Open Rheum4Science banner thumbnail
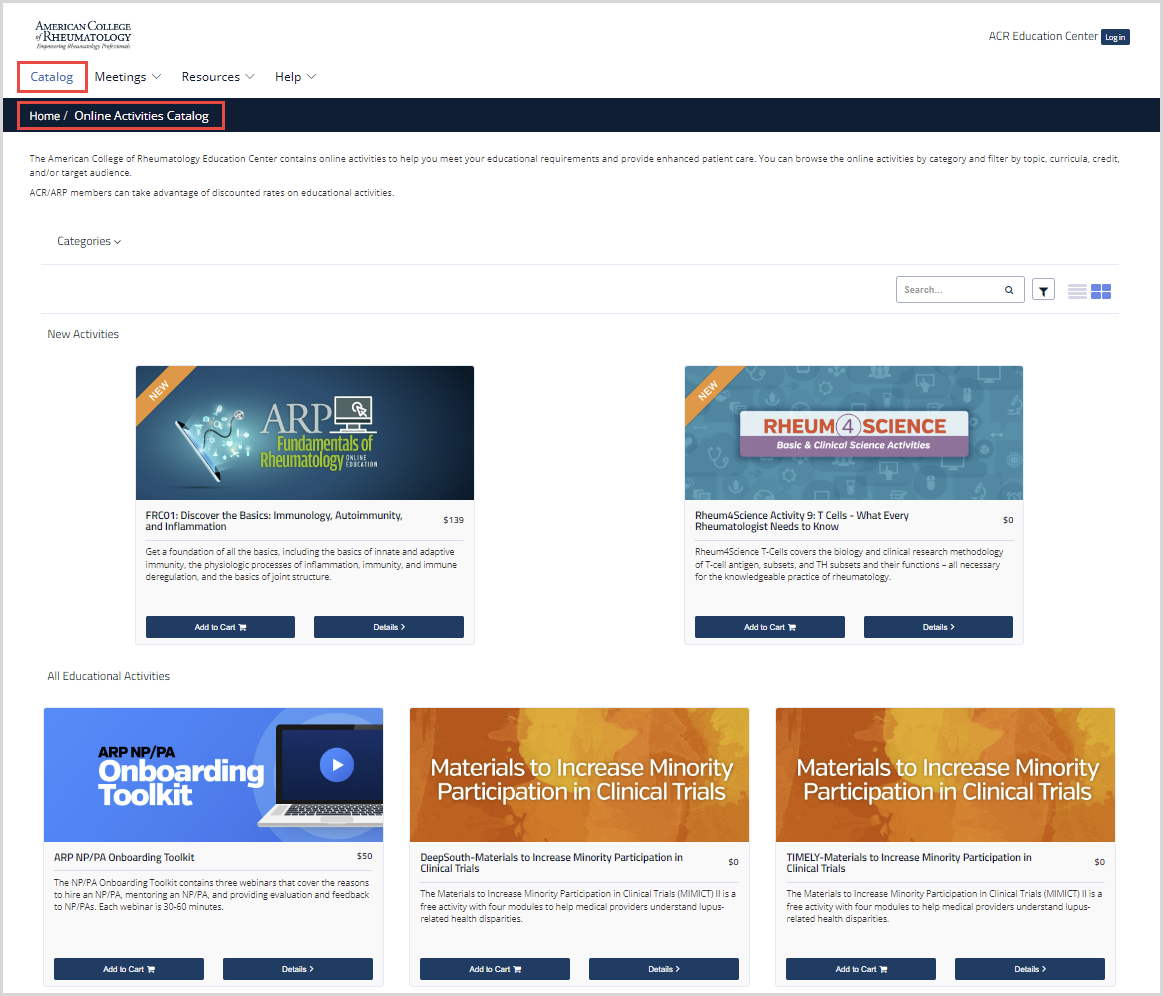The width and height of the screenshot is (1163, 996). point(854,433)
